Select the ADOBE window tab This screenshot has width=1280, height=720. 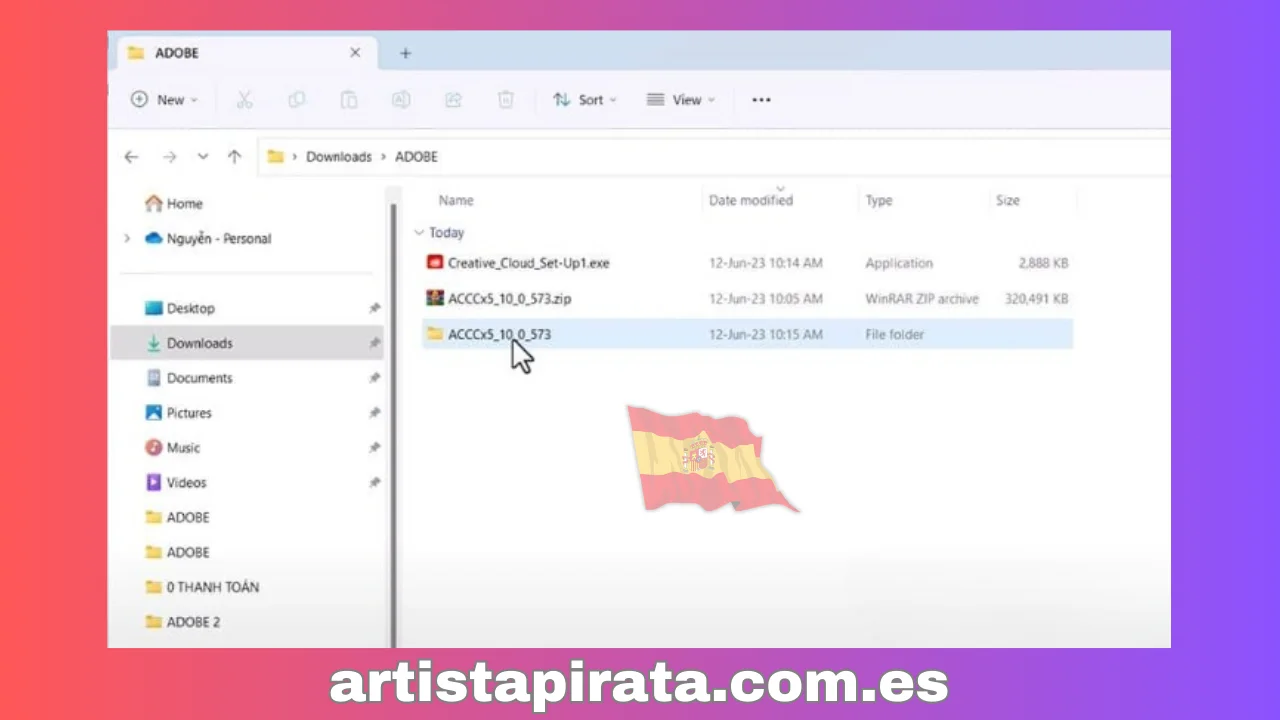coord(248,53)
